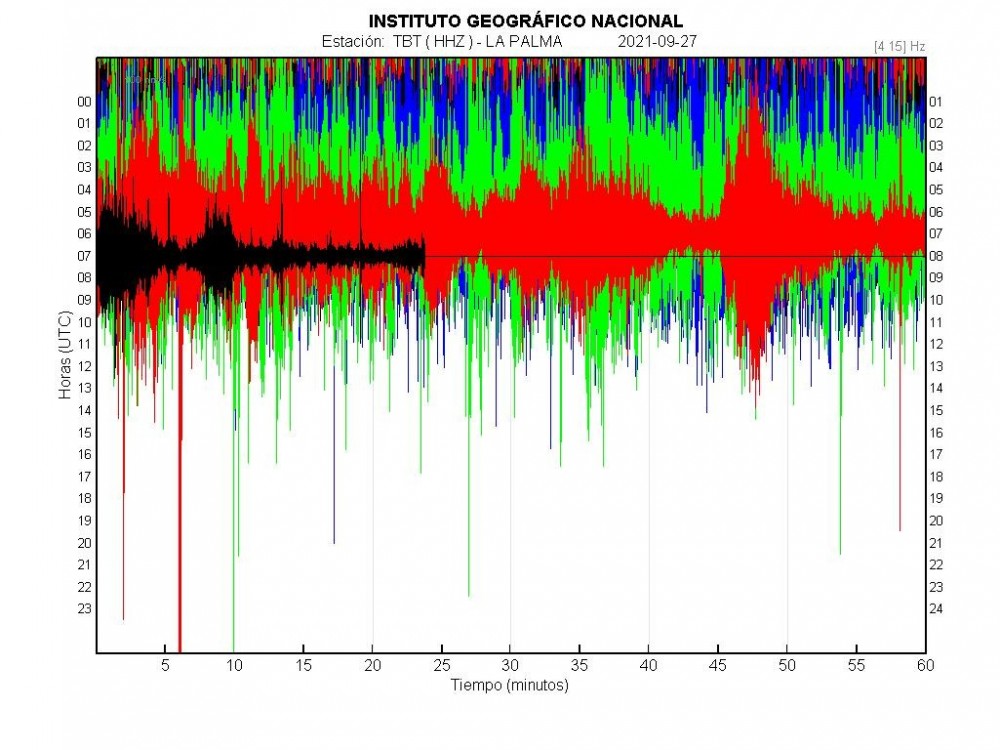
Task: Click the station name TBT ( HHZ ) - LA PALMA
Action: tap(478, 41)
